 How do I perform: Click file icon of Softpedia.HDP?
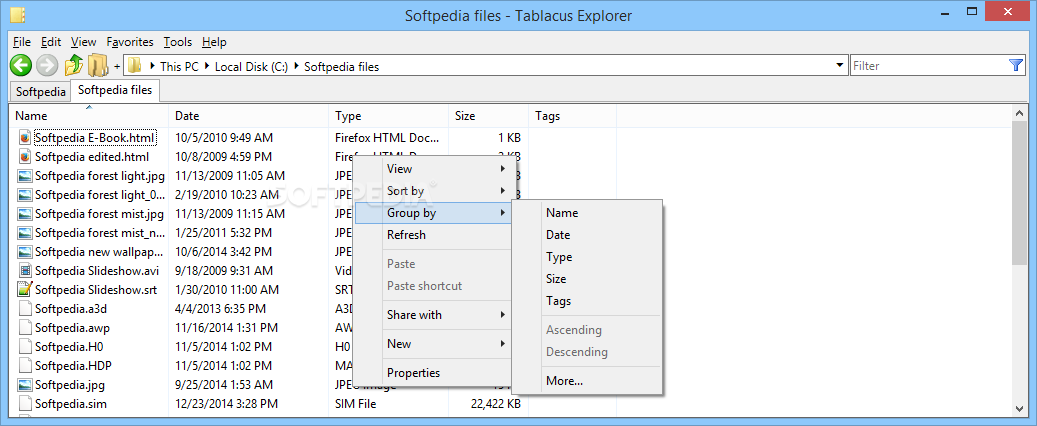(x=25, y=365)
